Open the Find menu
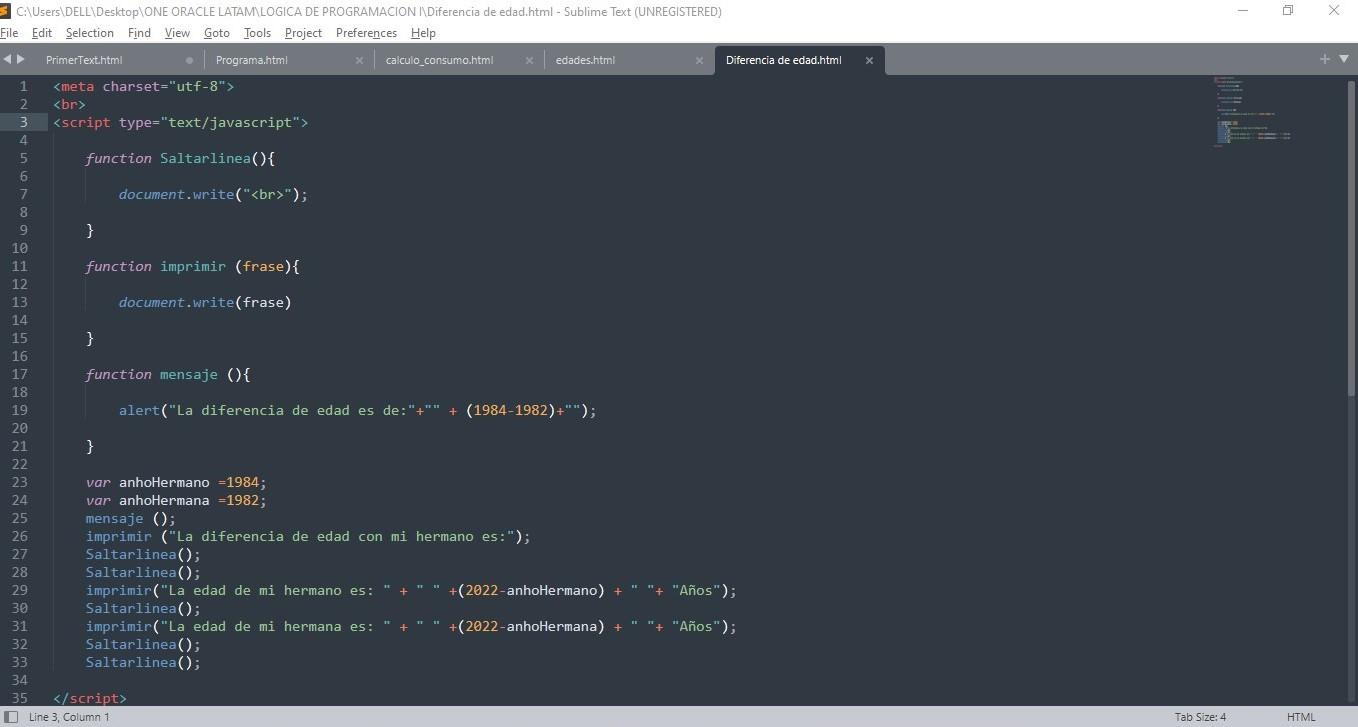The image size is (1358, 727). pyautogui.click(x=139, y=33)
